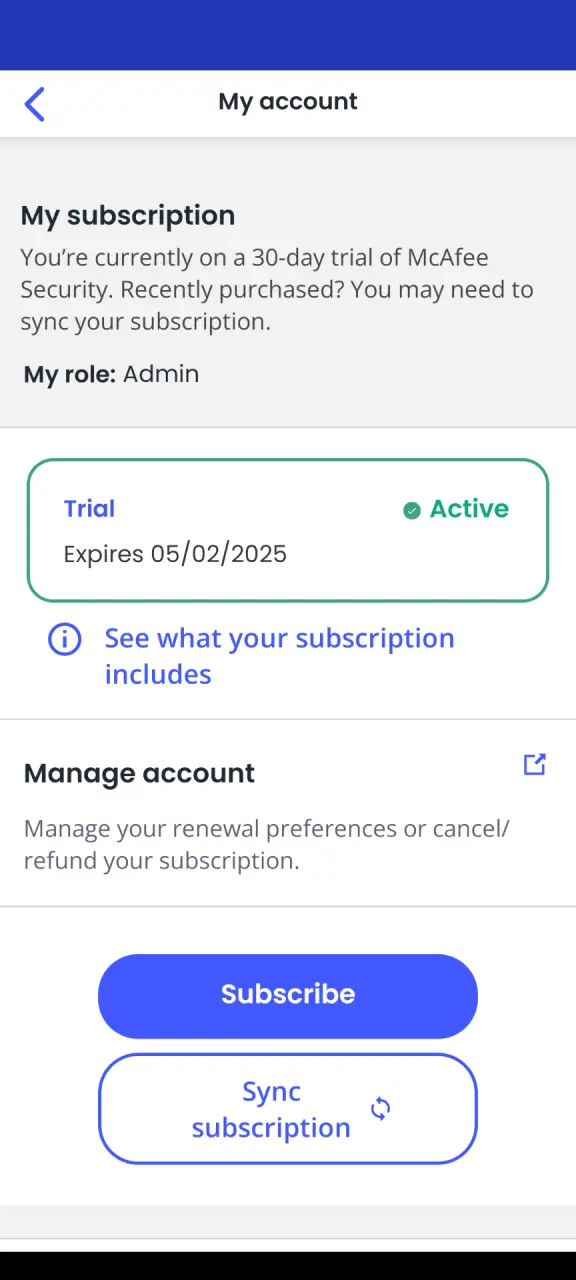The height and width of the screenshot is (1280, 576).
Task: Tap the My role: Admin line
Action: click(x=111, y=375)
